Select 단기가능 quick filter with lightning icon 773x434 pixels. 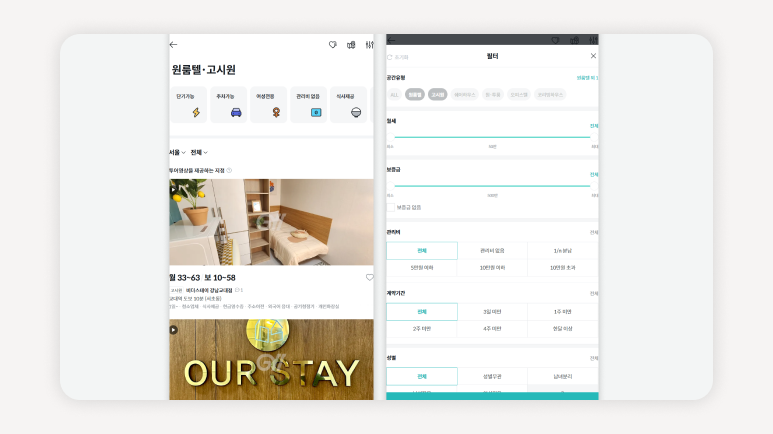point(188,105)
